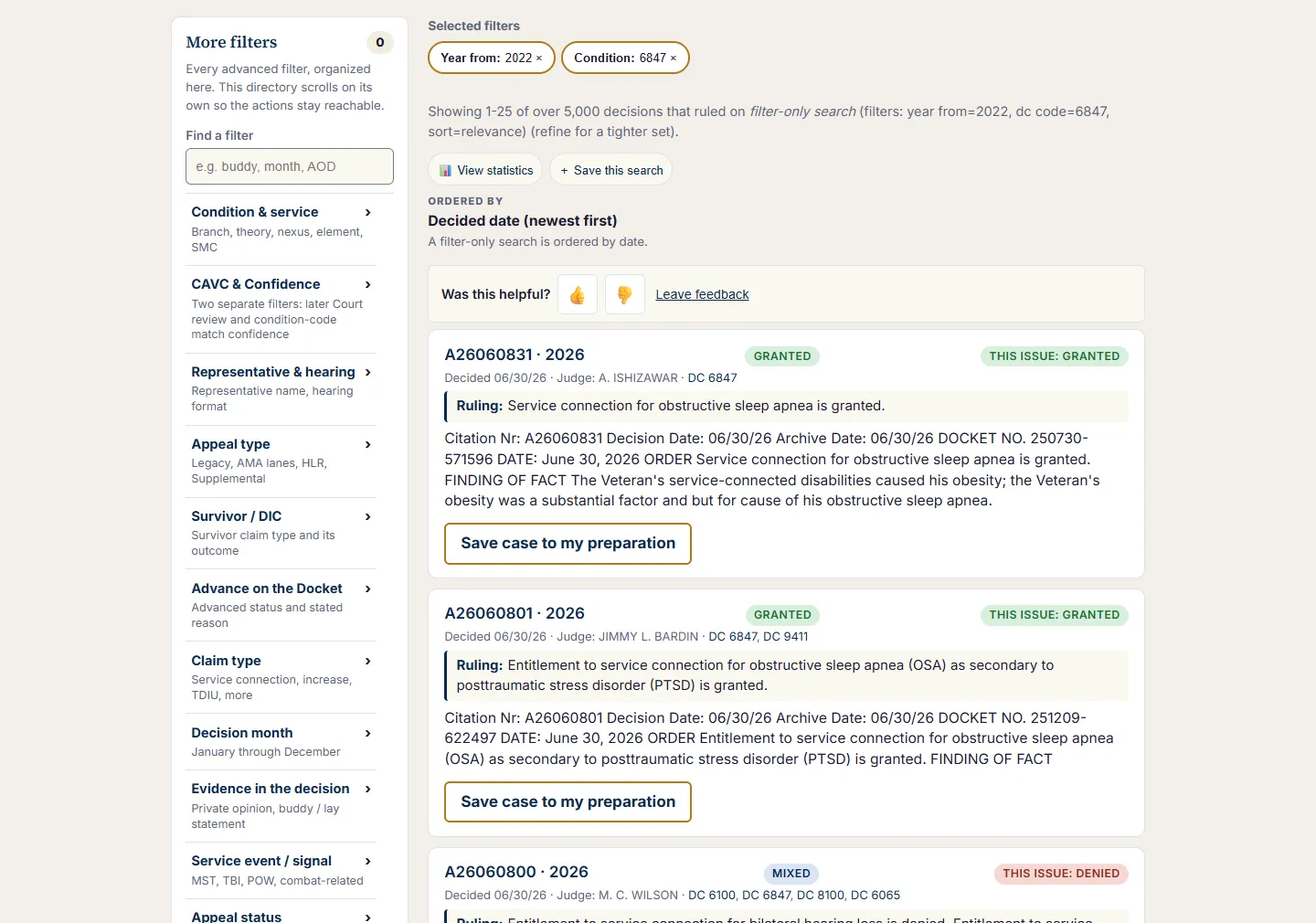Open decision A26060831 · 2026 title
Image resolution: width=1316 pixels, height=923 pixels.
tap(515, 355)
